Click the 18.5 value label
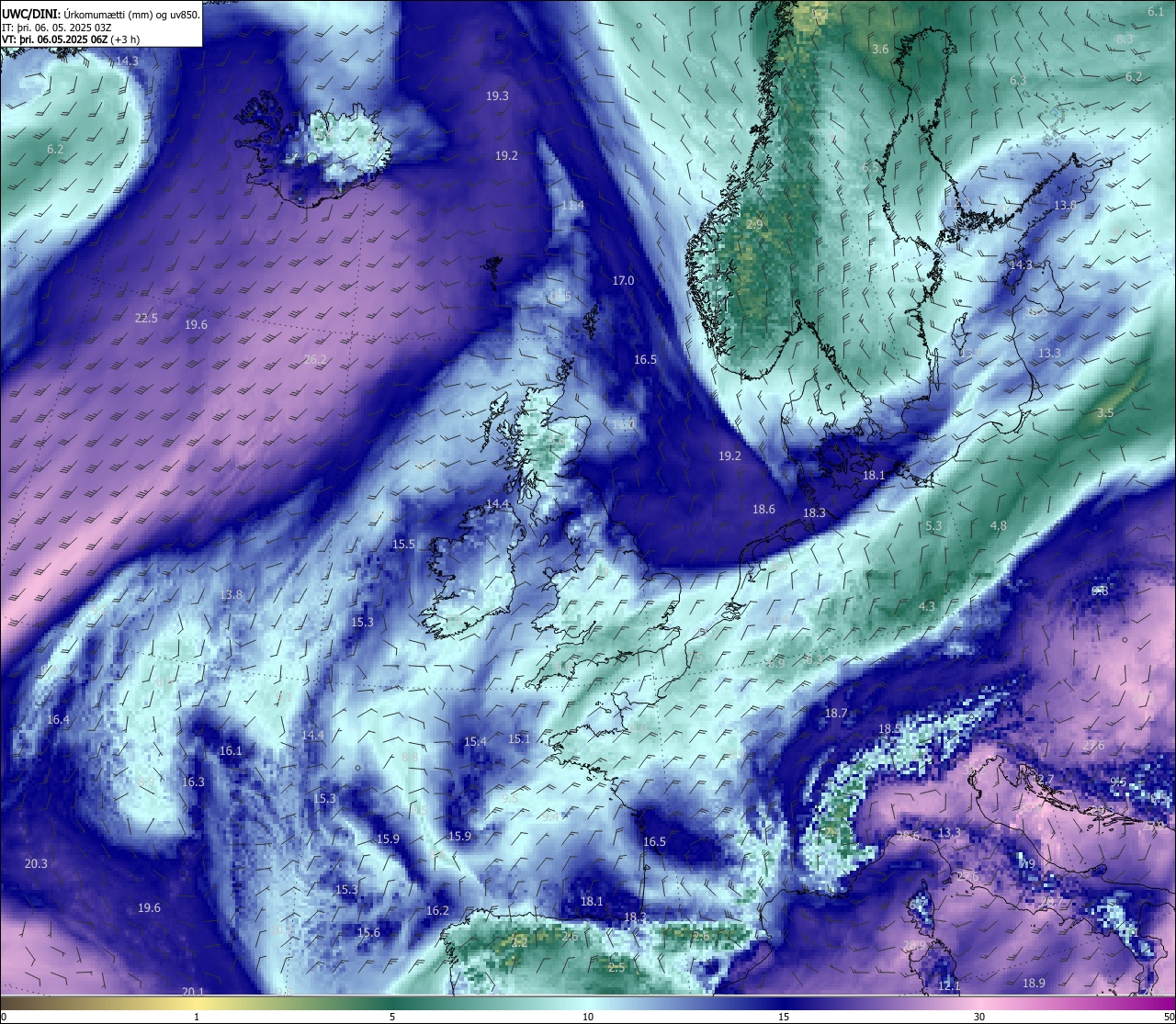Viewport: 1176px width, 1024px height. (889, 728)
